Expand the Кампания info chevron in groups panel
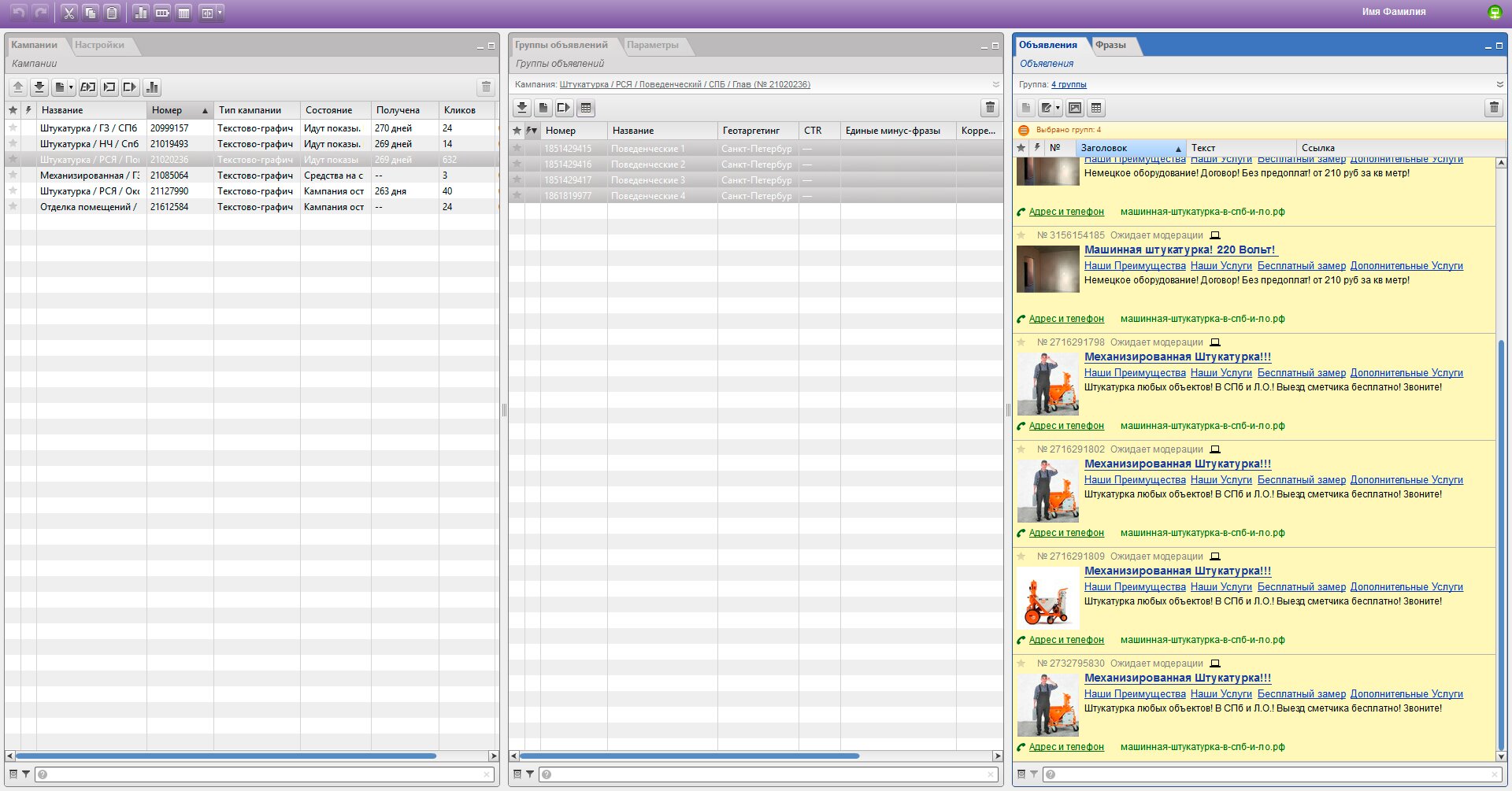Screen dimensions: 1512x791 [995, 84]
